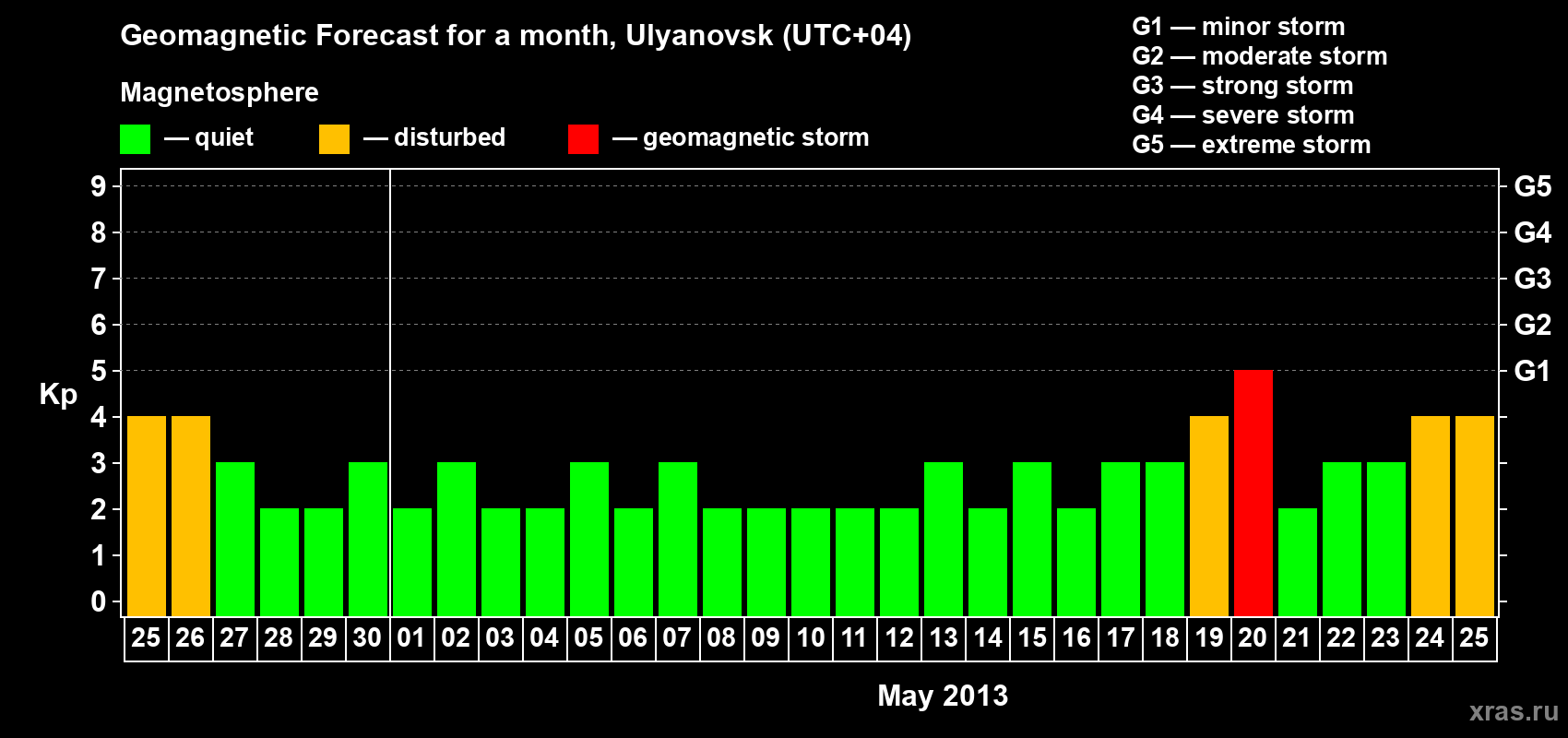Click the G2 label on right axis
The image size is (1568, 738).
[x=1532, y=325]
